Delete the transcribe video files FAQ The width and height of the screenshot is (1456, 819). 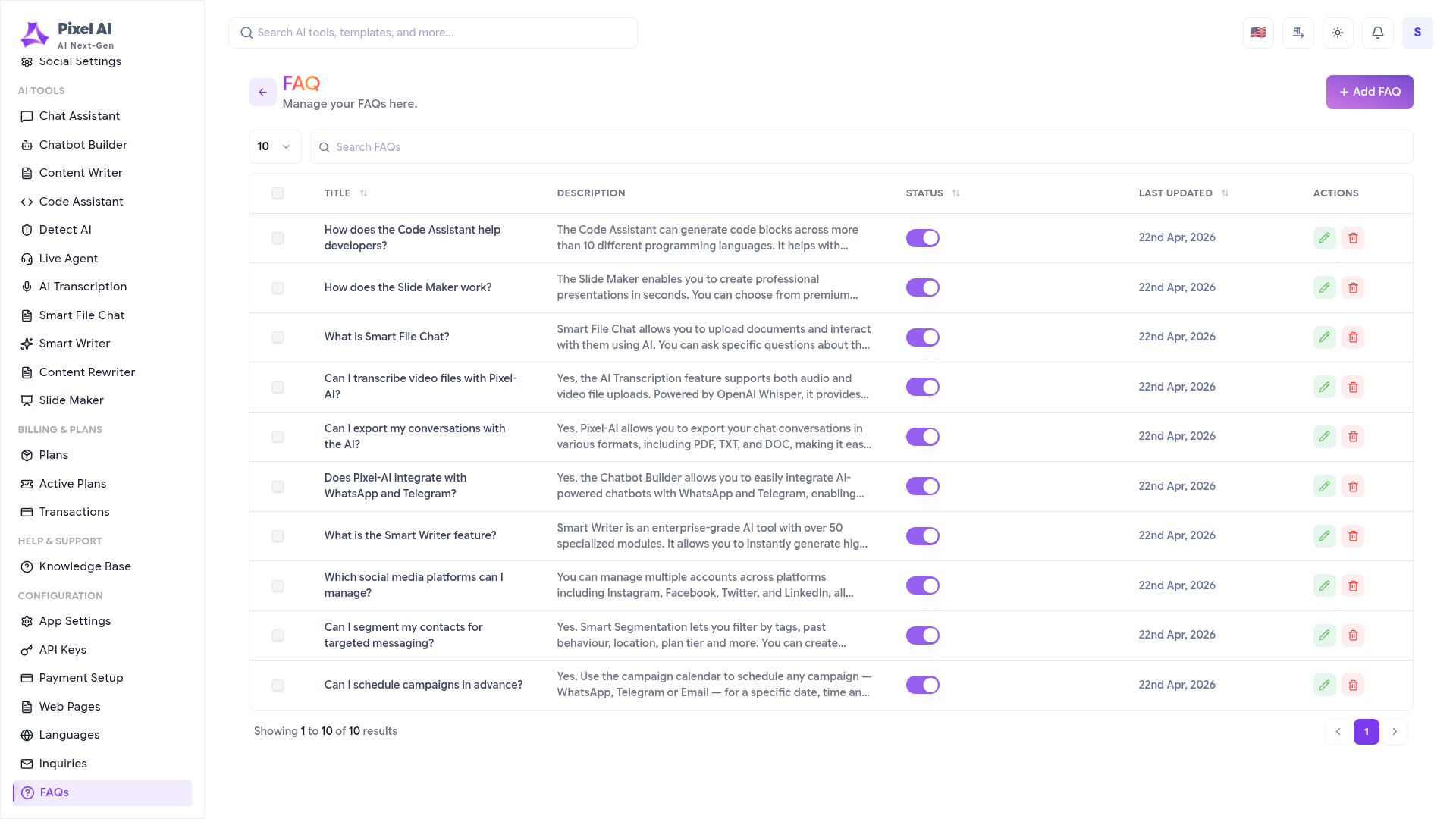coord(1353,387)
